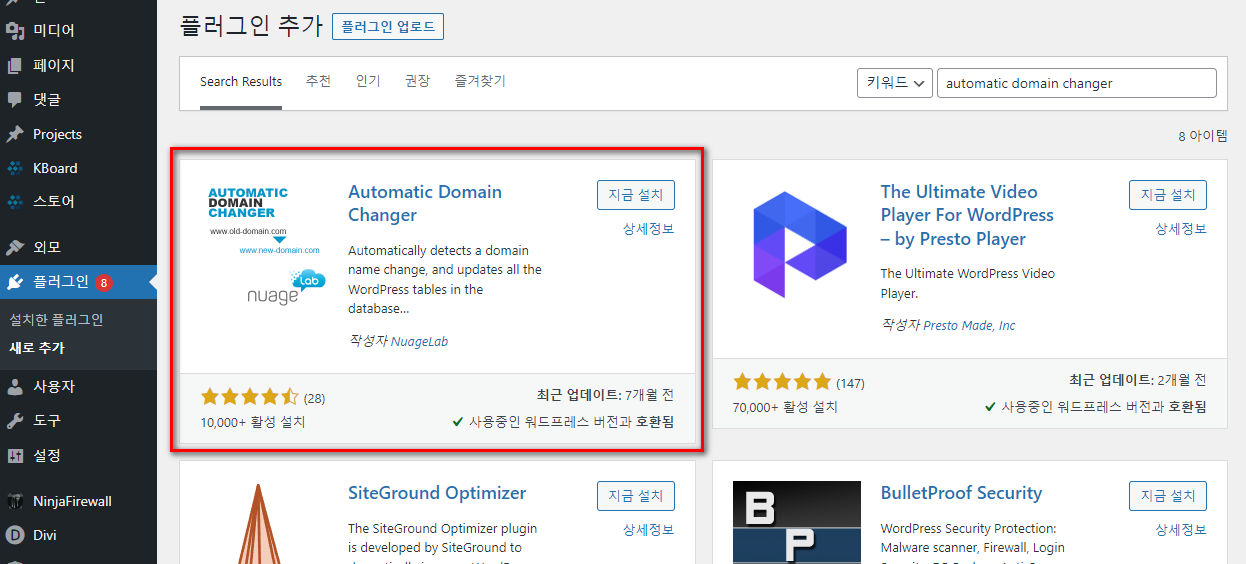The width and height of the screenshot is (1246, 564).
Task: Click the plugin update badge showing 8
Action: tap(104, 282)
